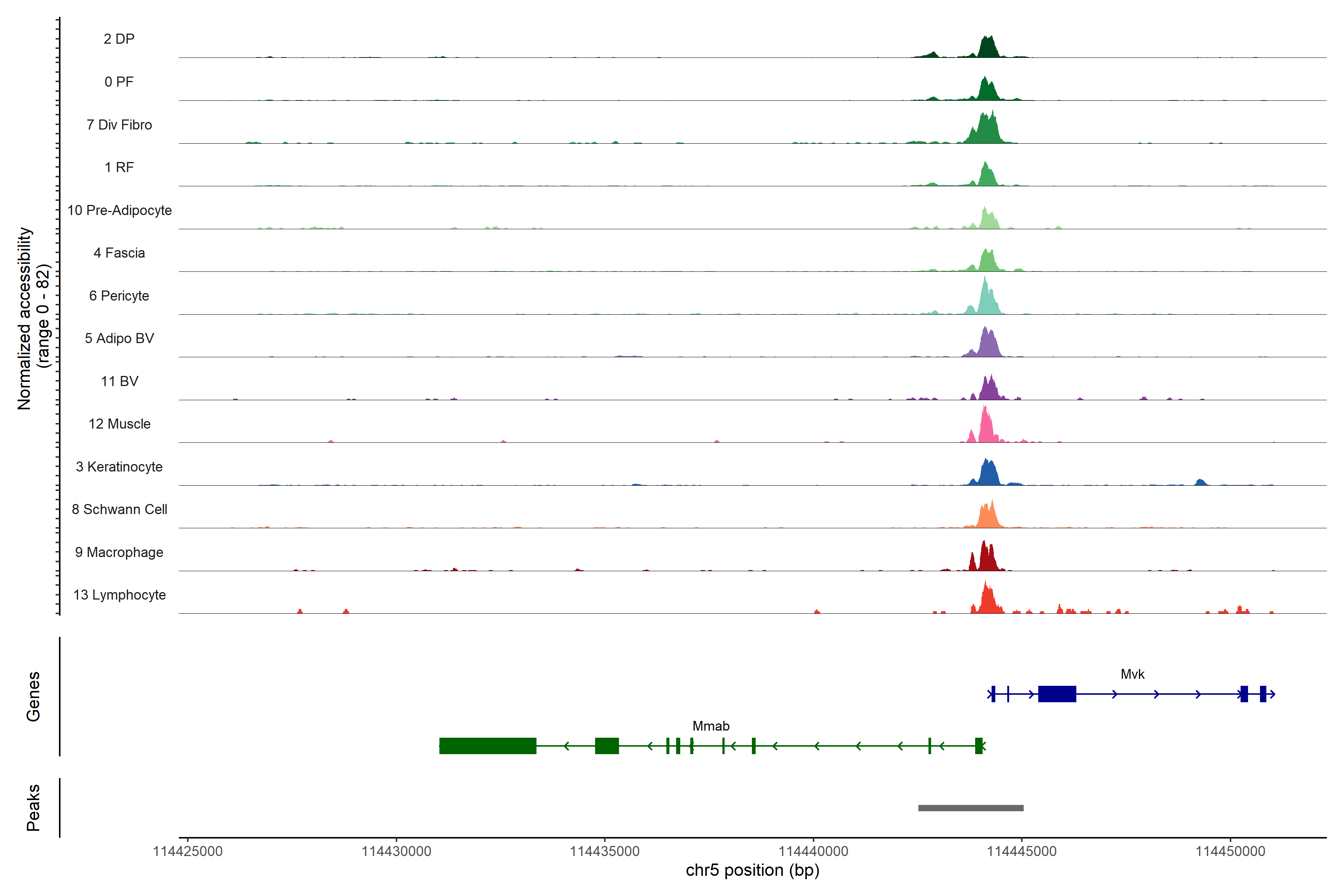Click the large green Mmab exon block

point(488,746)
